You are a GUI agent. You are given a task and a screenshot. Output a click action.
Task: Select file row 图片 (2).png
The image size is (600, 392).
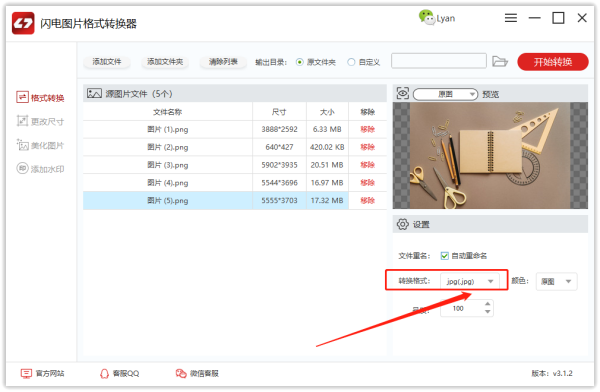click(235, 147)
